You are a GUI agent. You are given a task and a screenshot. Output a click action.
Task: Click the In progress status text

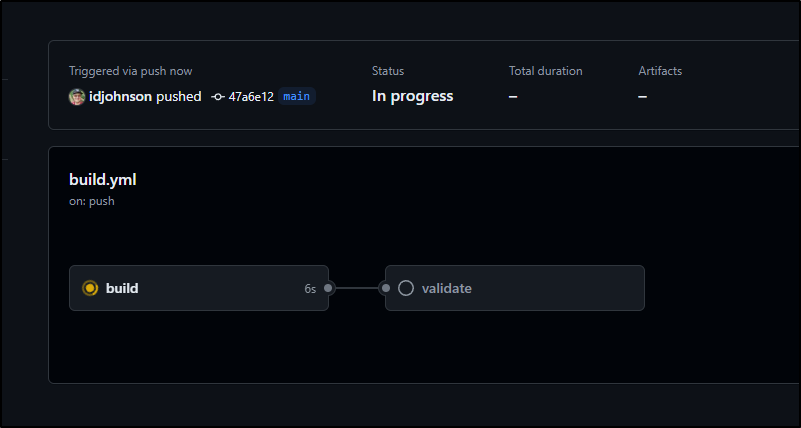click(412, 96)
